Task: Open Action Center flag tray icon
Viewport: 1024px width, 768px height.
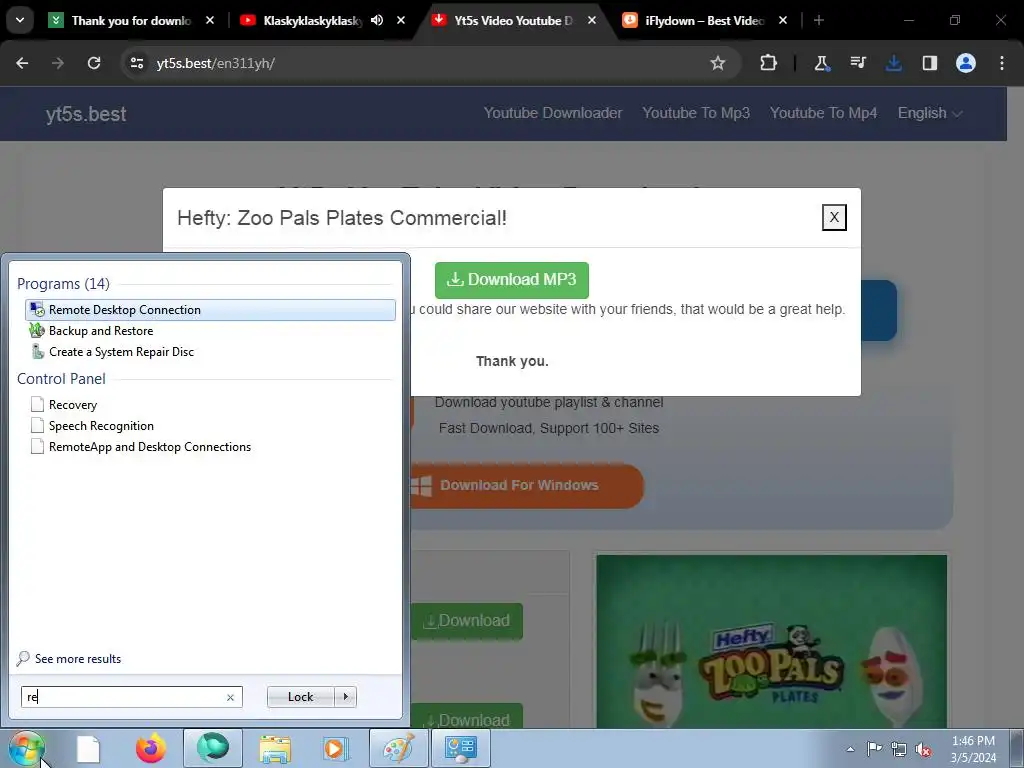Action: coord(874,749)
